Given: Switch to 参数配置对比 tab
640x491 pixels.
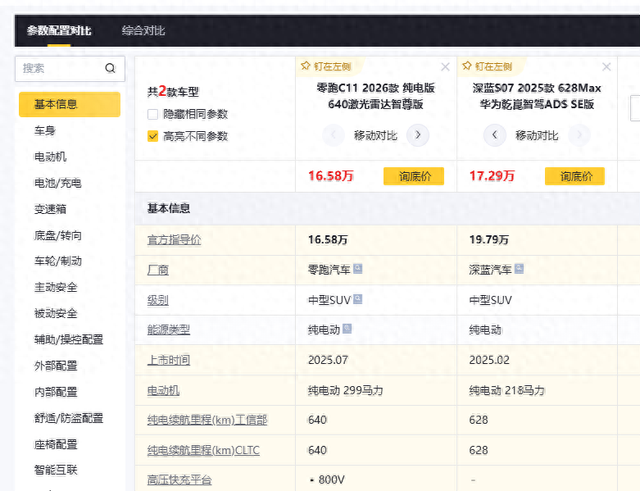Looking at the screenshot, I should [59, 31].
